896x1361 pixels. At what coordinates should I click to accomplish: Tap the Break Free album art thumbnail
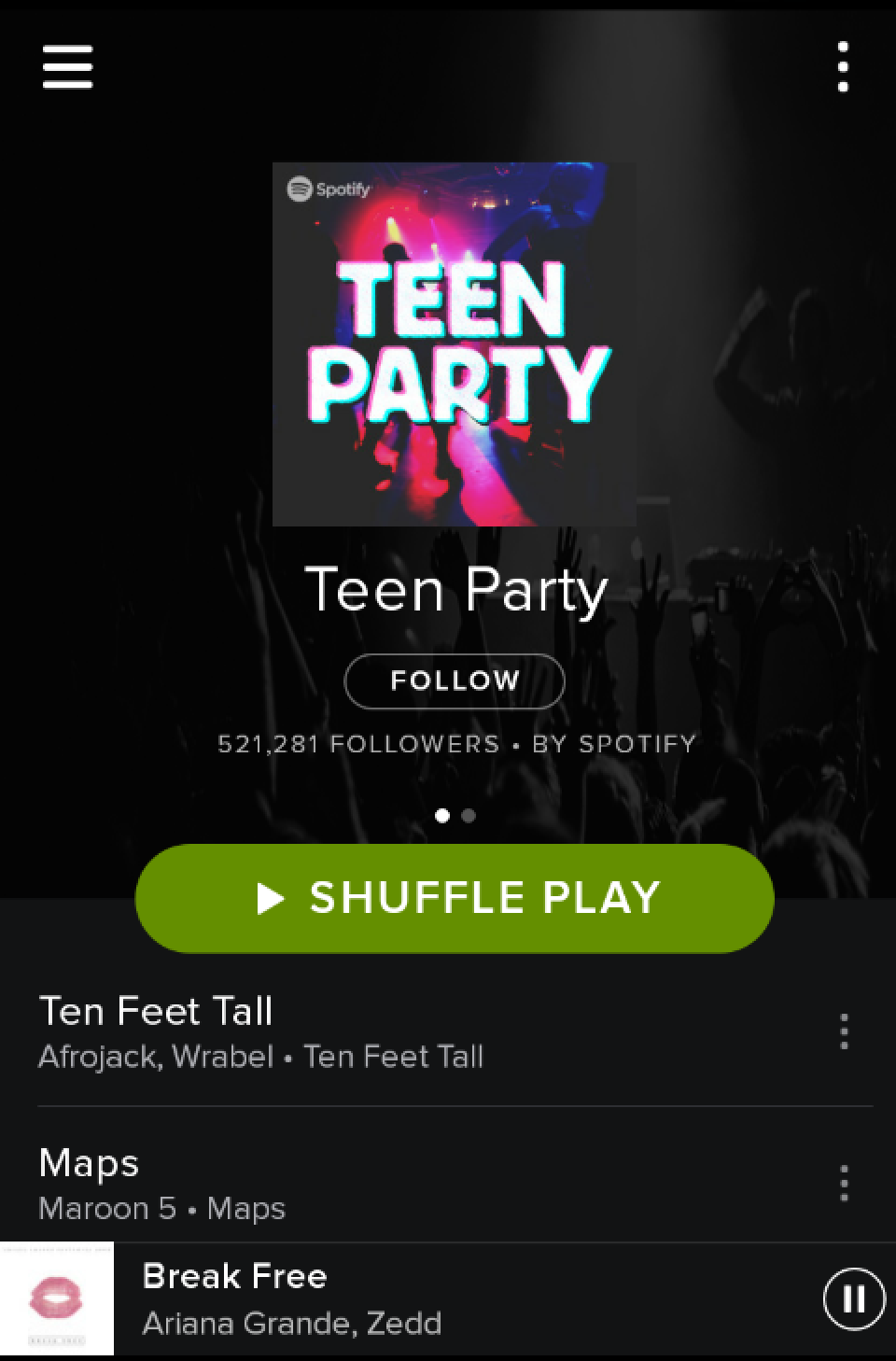57,1298
